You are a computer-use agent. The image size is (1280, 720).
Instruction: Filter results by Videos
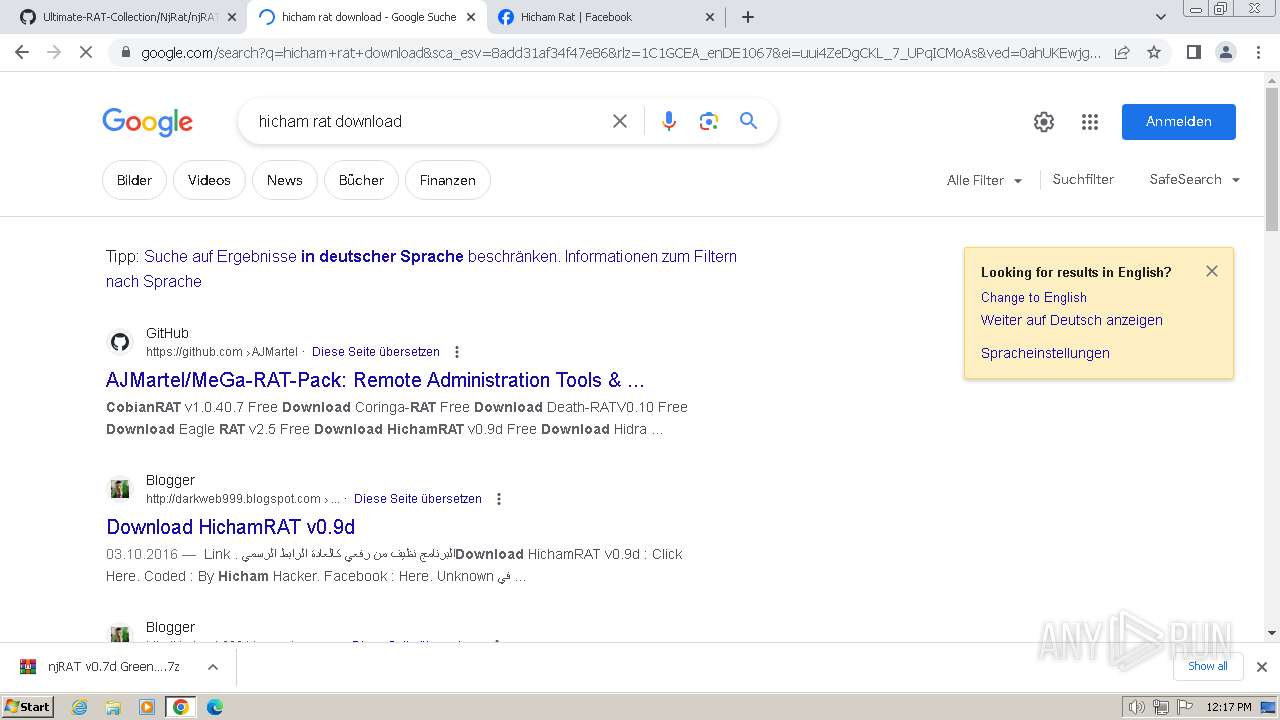pyautogui.click(x=209, y=180)
